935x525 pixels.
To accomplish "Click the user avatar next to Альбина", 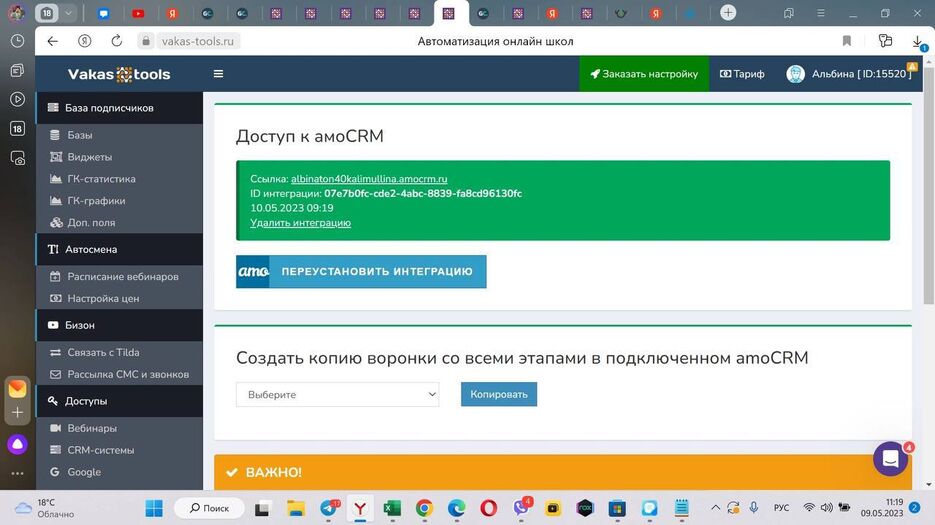I will click(795, 74).
